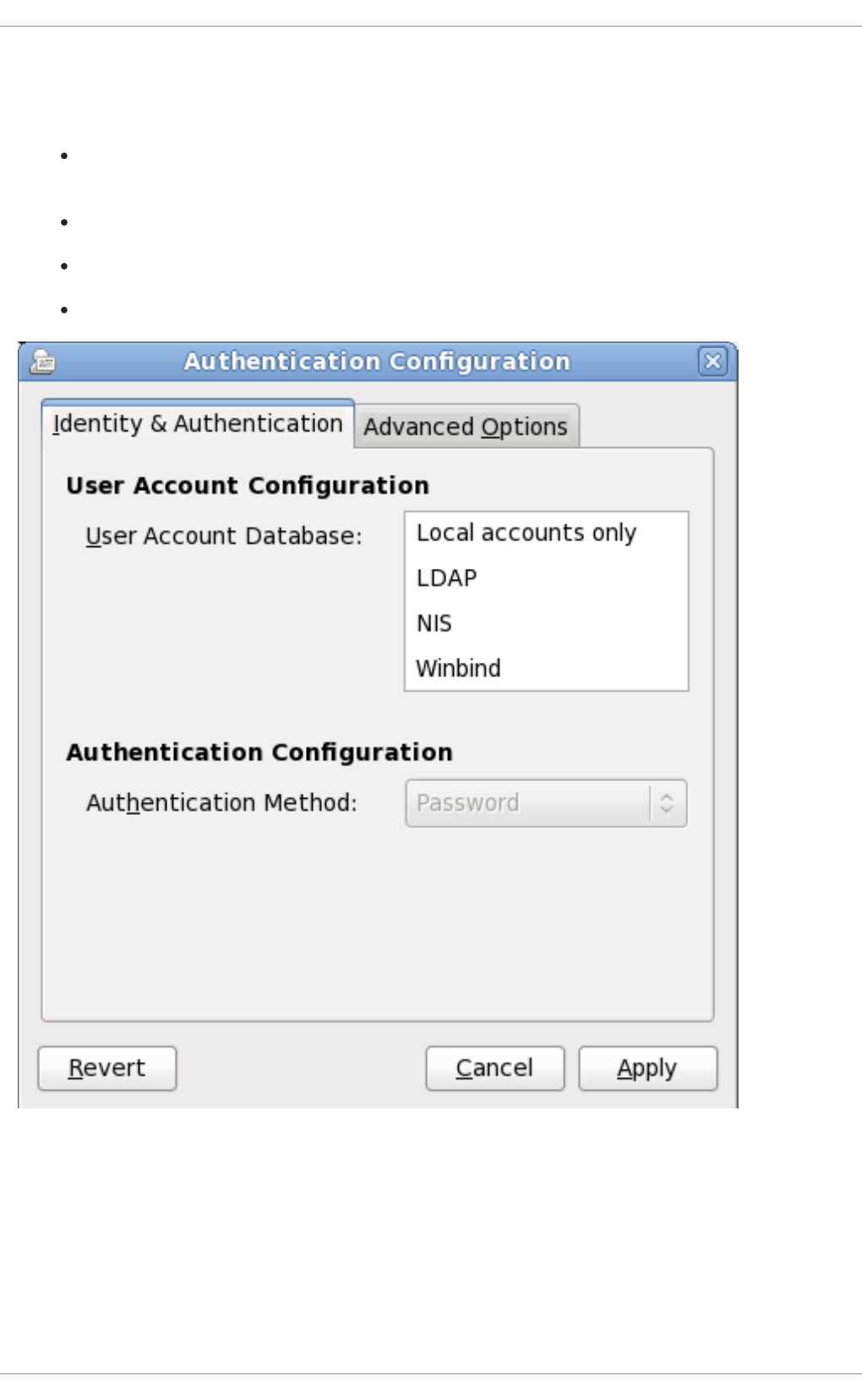Close the Authentication Configuration dialog
The width and height of the screenshot is (862, 1400).
point(712,362)
